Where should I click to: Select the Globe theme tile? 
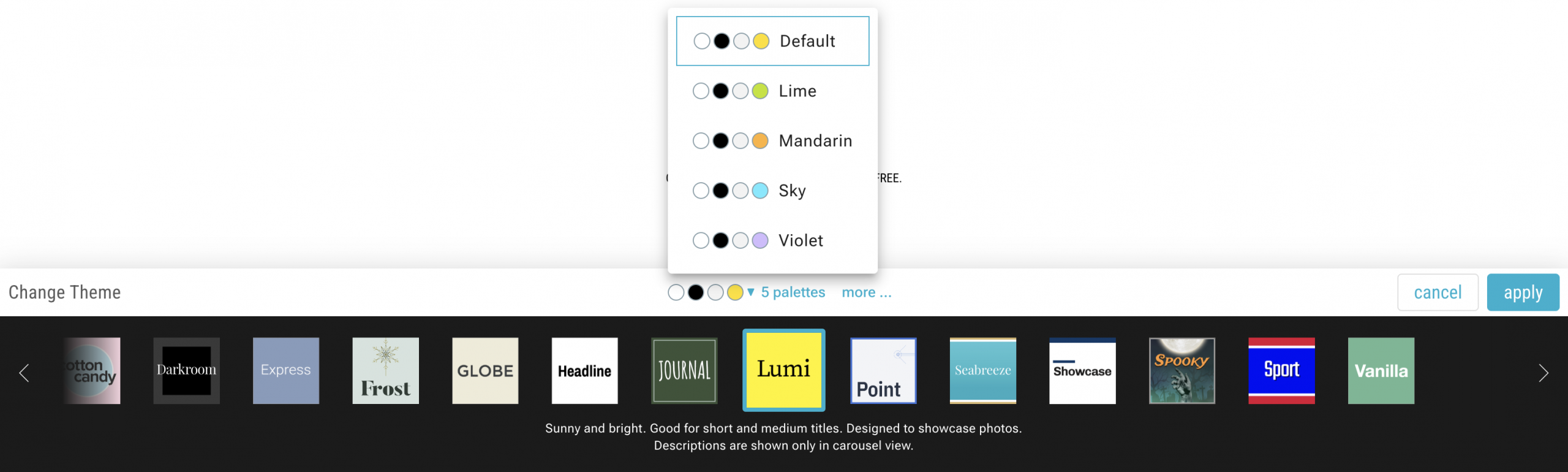click(485, 370)
